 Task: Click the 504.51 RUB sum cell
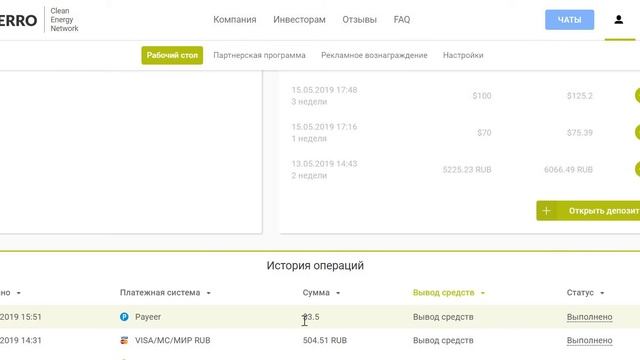[x=325, y=340]
